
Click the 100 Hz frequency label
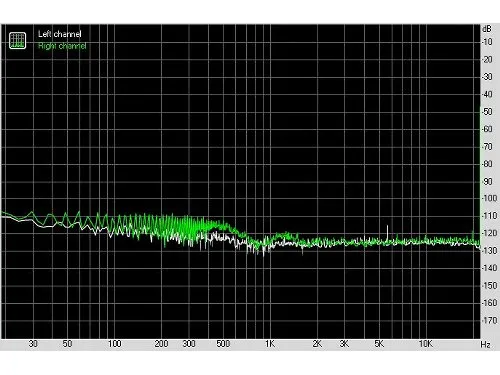[x=114, y=344]
